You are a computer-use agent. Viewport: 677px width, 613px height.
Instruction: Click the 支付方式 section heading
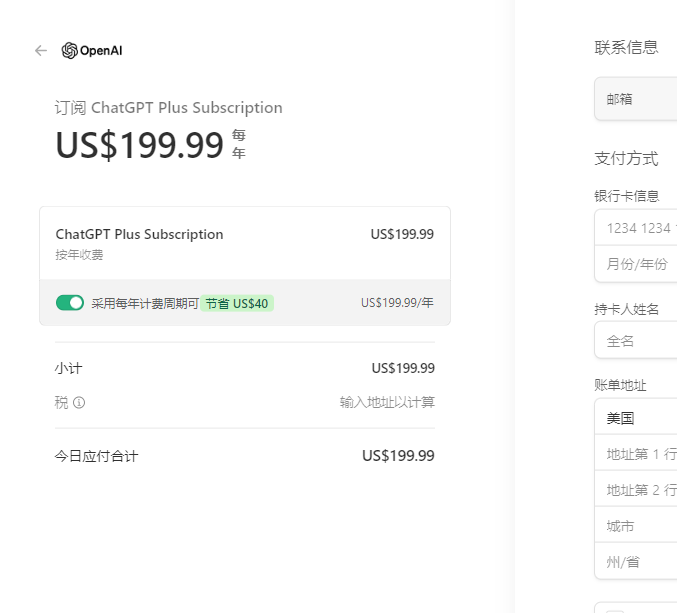tap(626, 158)
